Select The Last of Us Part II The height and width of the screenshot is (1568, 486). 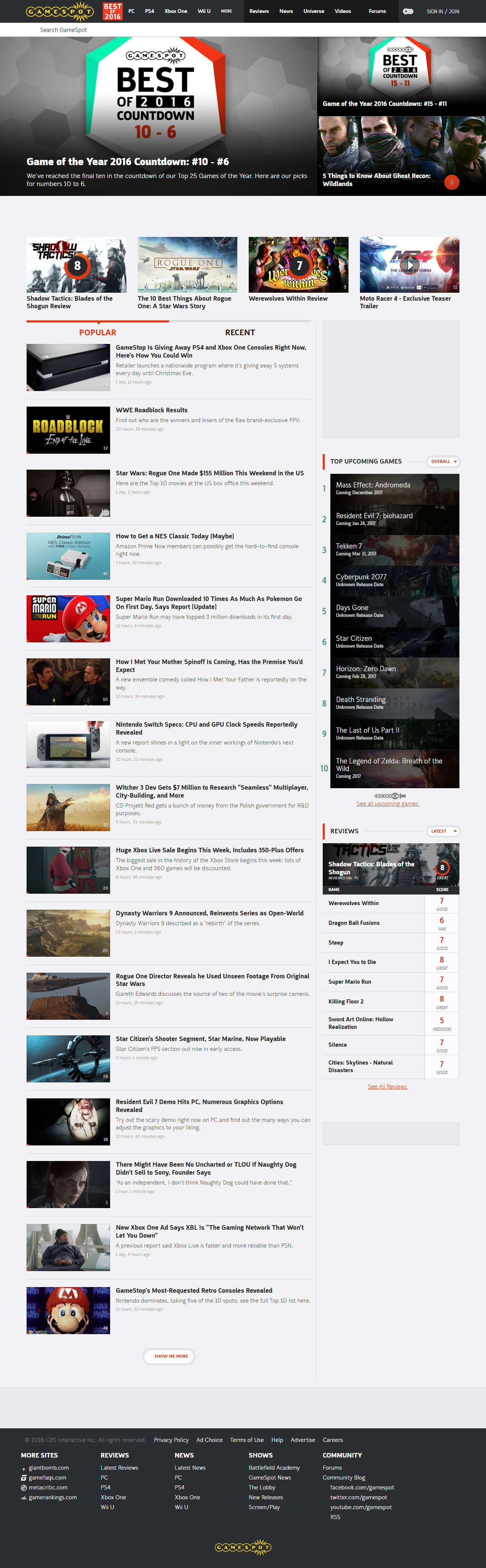[x=394, y=734]
